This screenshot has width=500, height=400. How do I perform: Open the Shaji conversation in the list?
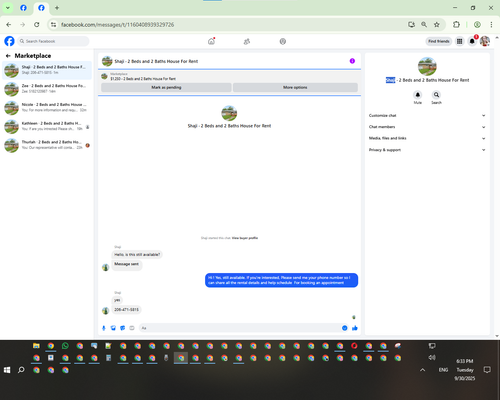coord(47,70)
